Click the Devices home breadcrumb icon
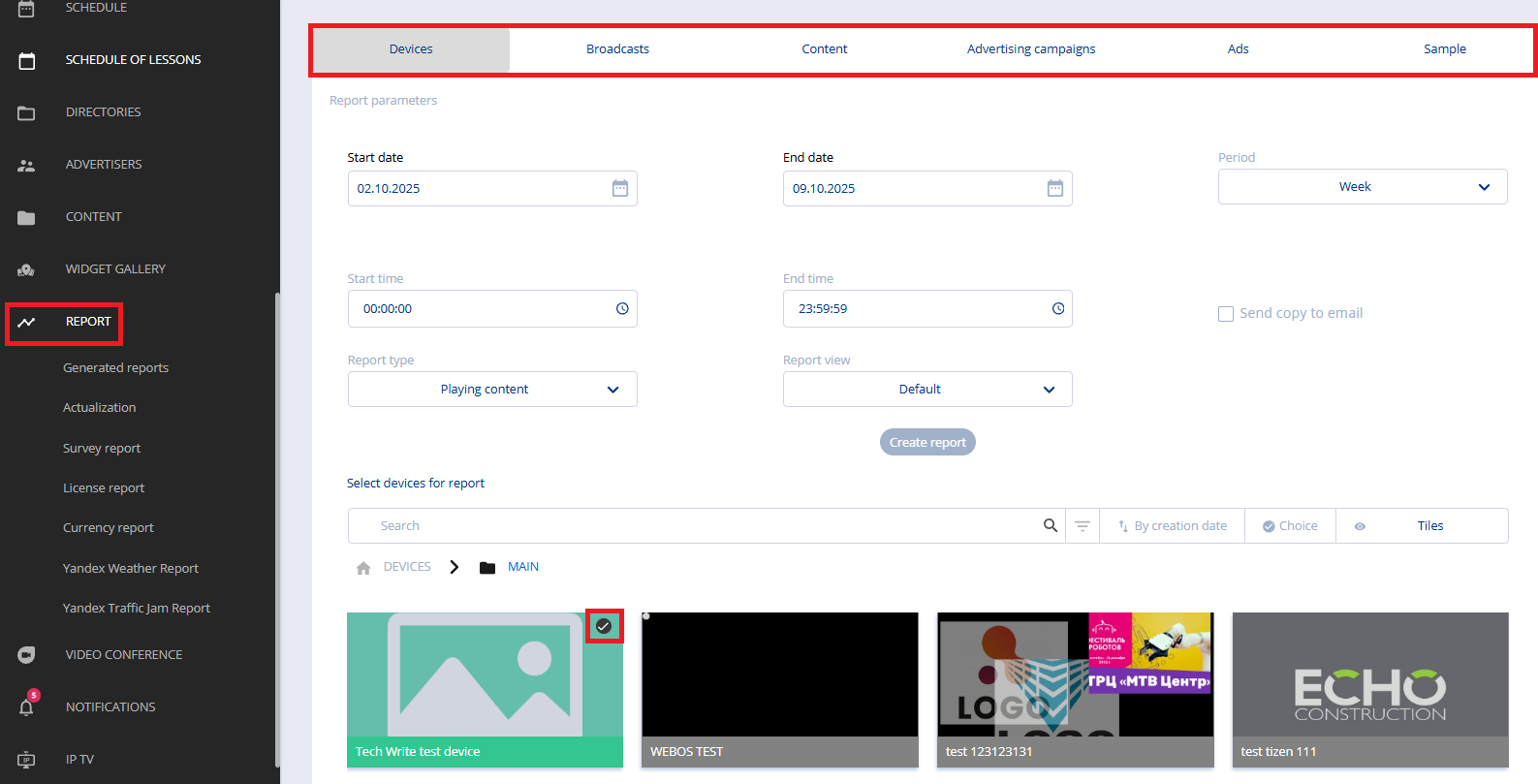The width and height of the screenshot is (1538, 784). click(363, 568)
